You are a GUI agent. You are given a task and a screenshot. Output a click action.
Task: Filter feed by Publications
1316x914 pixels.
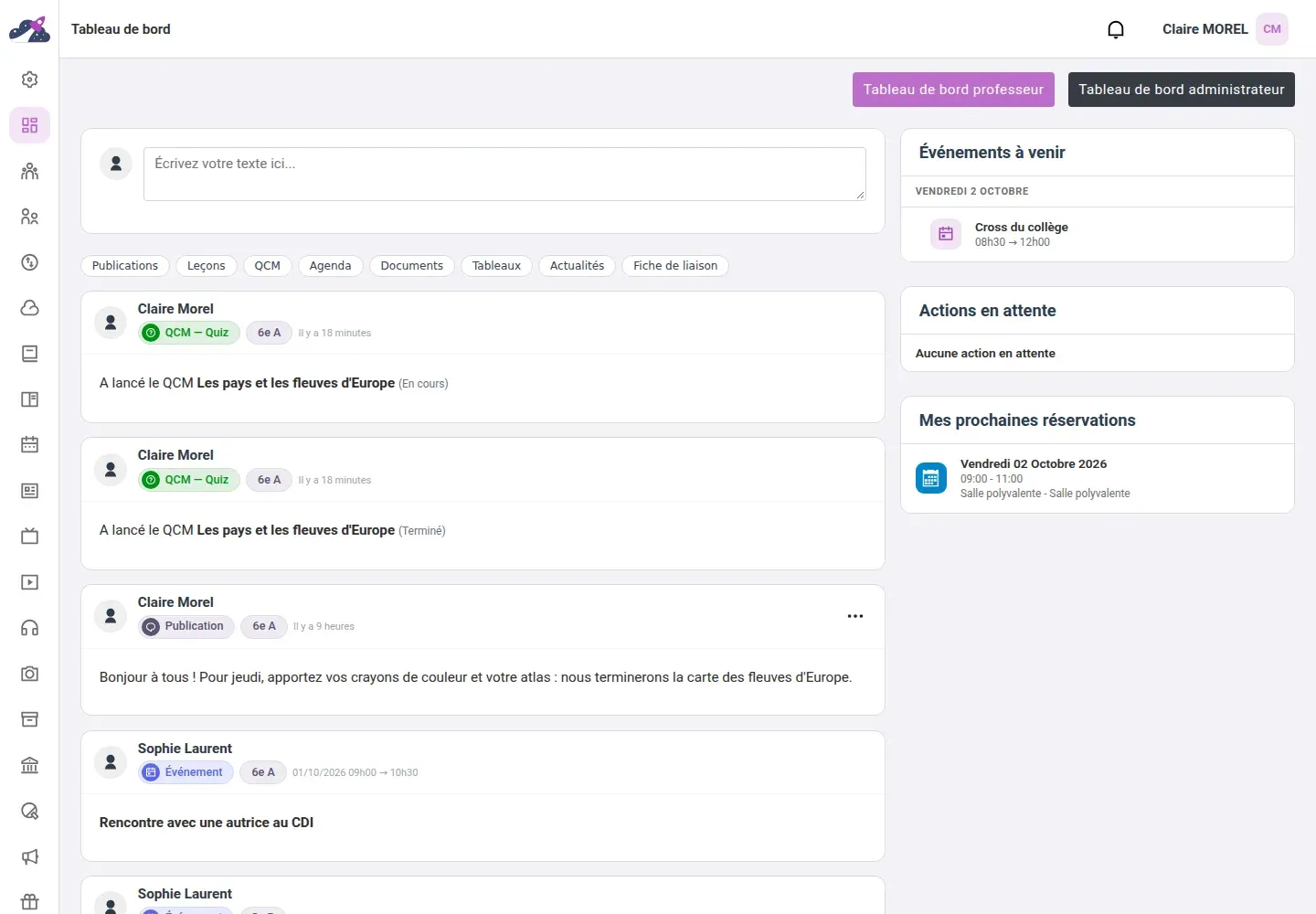coord(125,266)
